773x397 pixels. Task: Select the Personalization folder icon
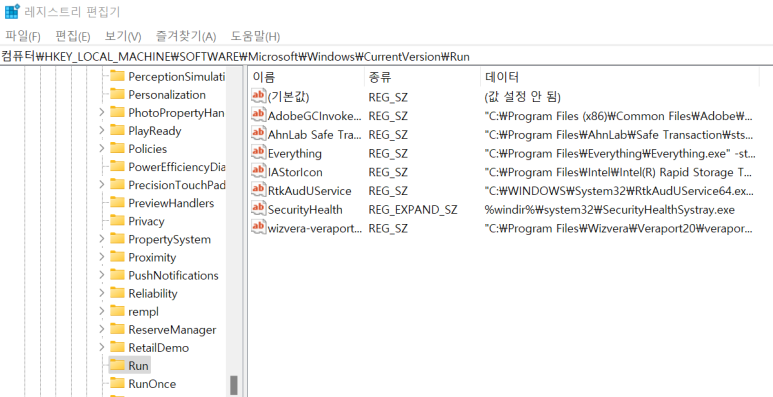point(117,94)
